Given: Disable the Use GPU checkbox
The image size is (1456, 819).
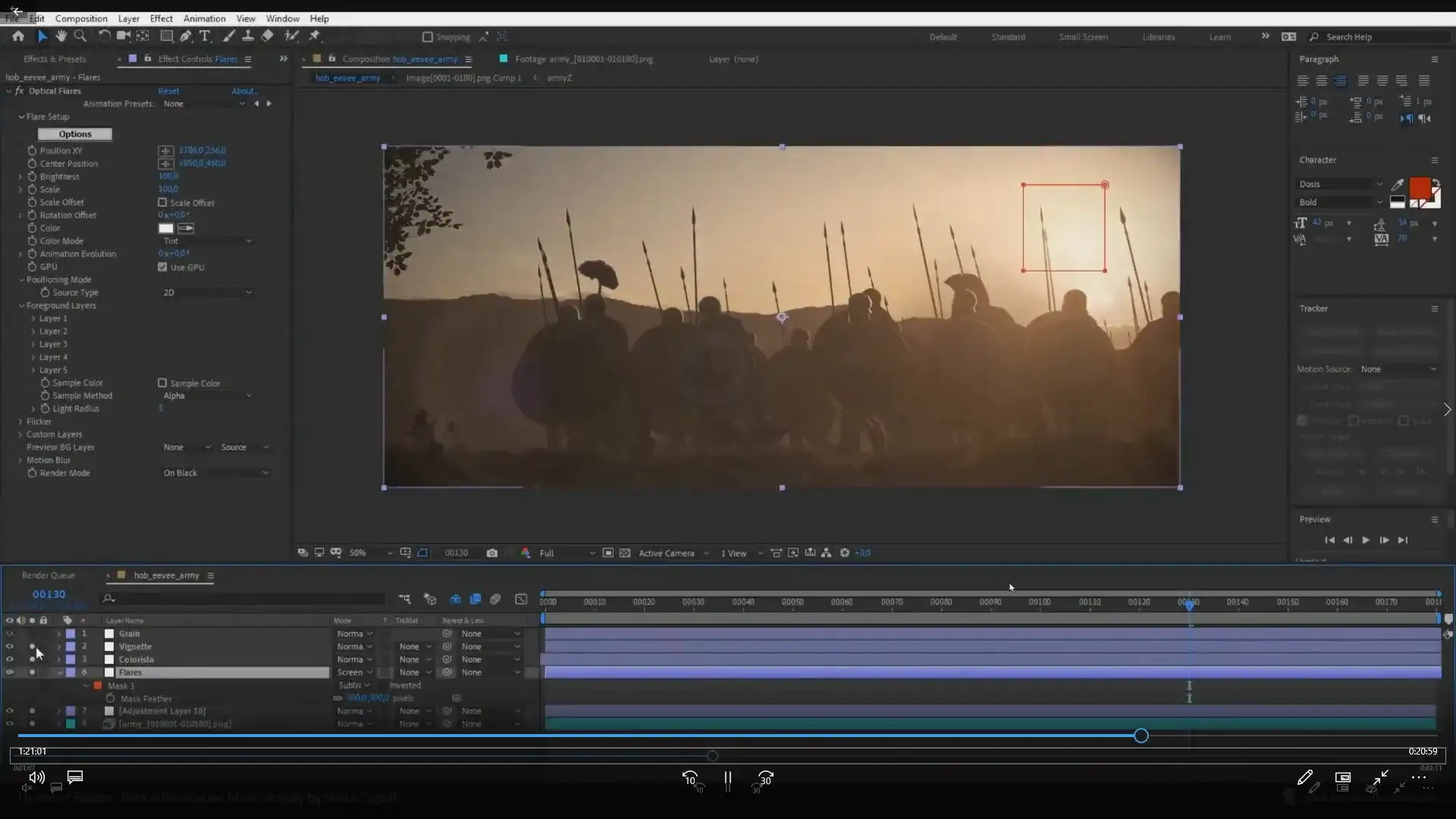Looking at the screenshot, I should click(x=162, y=267).
